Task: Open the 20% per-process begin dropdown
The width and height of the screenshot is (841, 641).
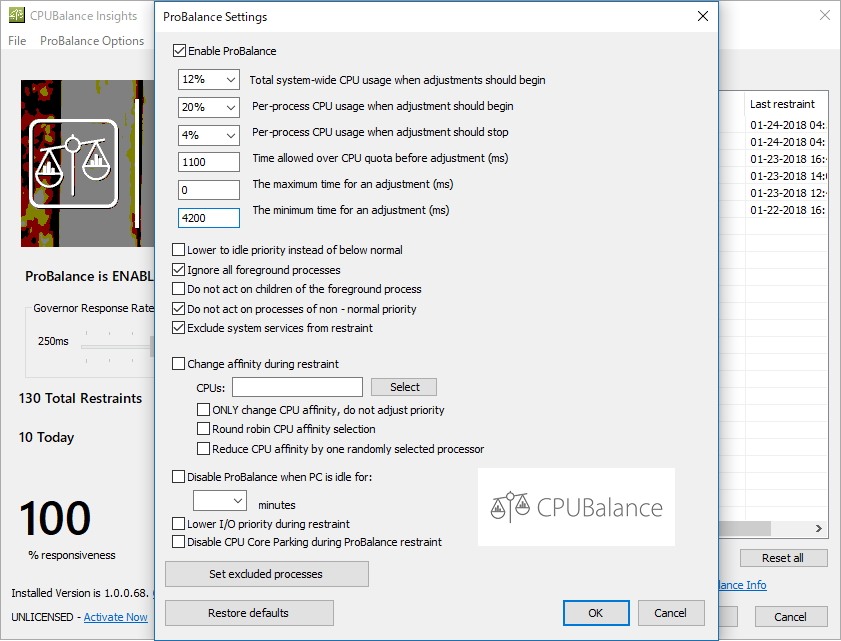Action: pyautogui.click(x=209, y=107)
